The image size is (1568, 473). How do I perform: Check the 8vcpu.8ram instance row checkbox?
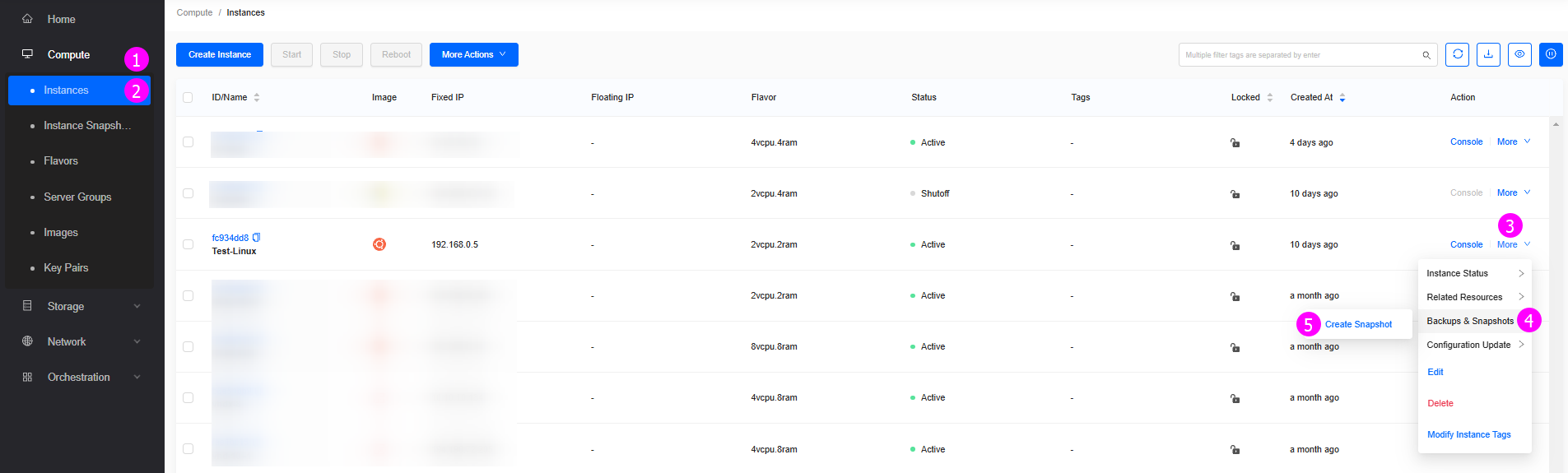188,346
